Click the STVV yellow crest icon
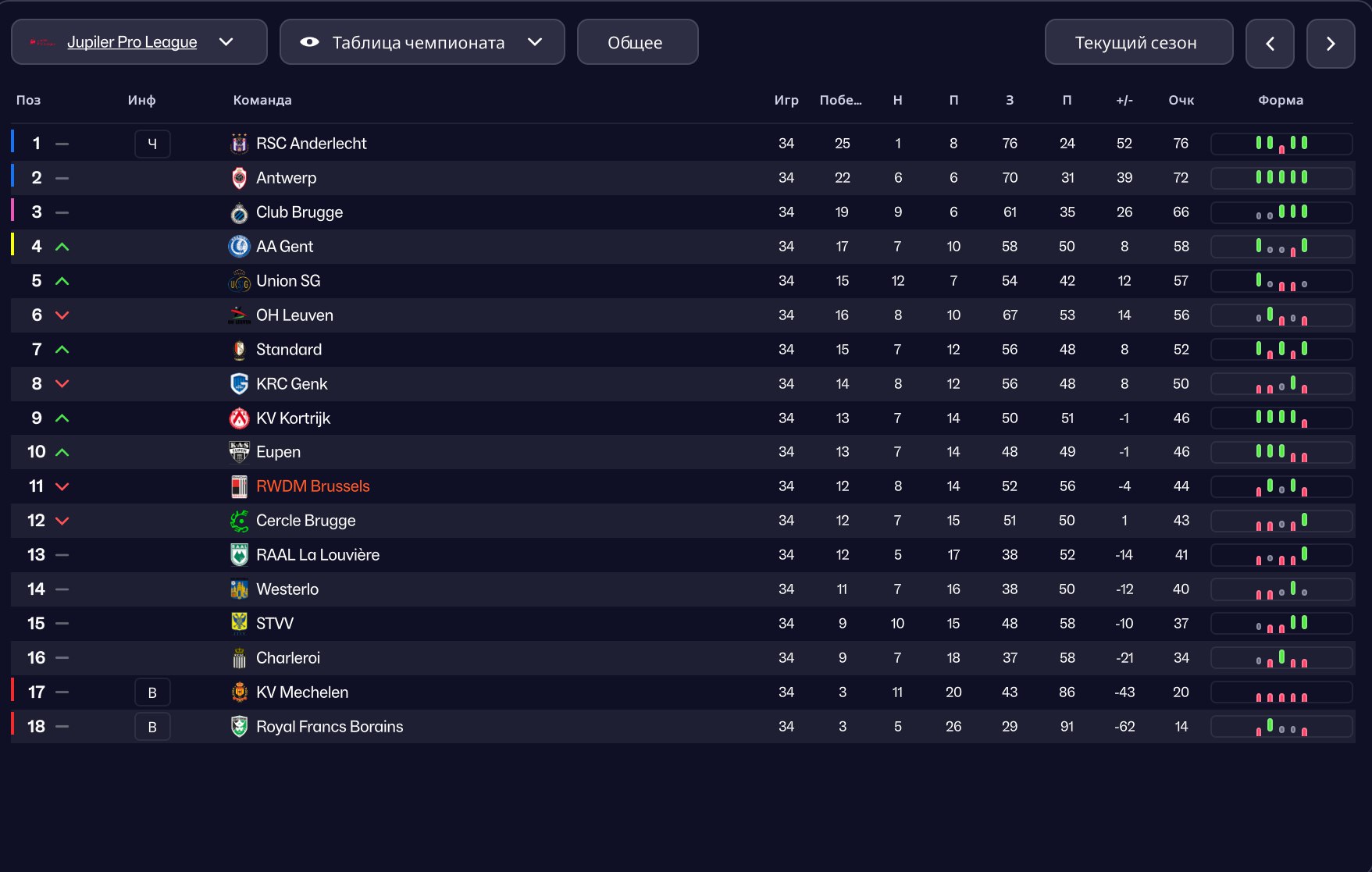This screenshot has width=1372, height=872. [239, 624]
